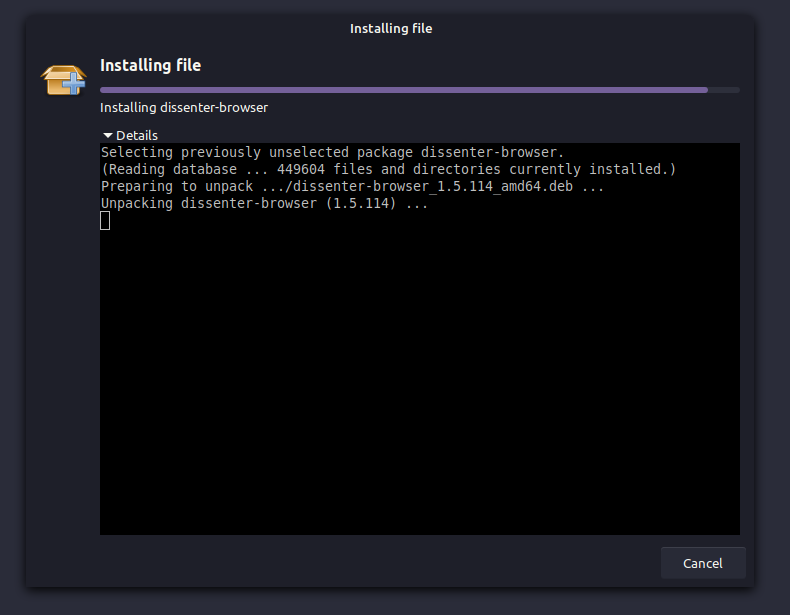Image resolution: width=790 pixels, height=615 pixels.
Task: Cancel the installation
Action: (703, 563)
